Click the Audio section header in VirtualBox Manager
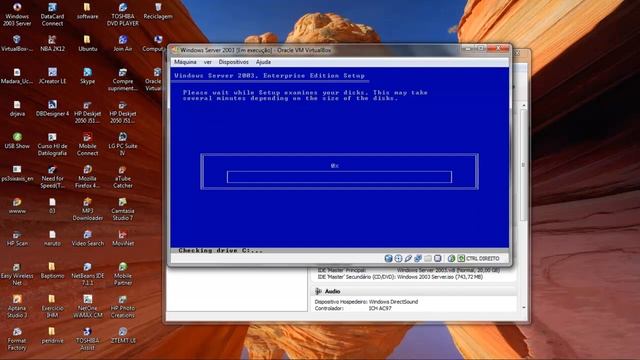 coord(414,291)
